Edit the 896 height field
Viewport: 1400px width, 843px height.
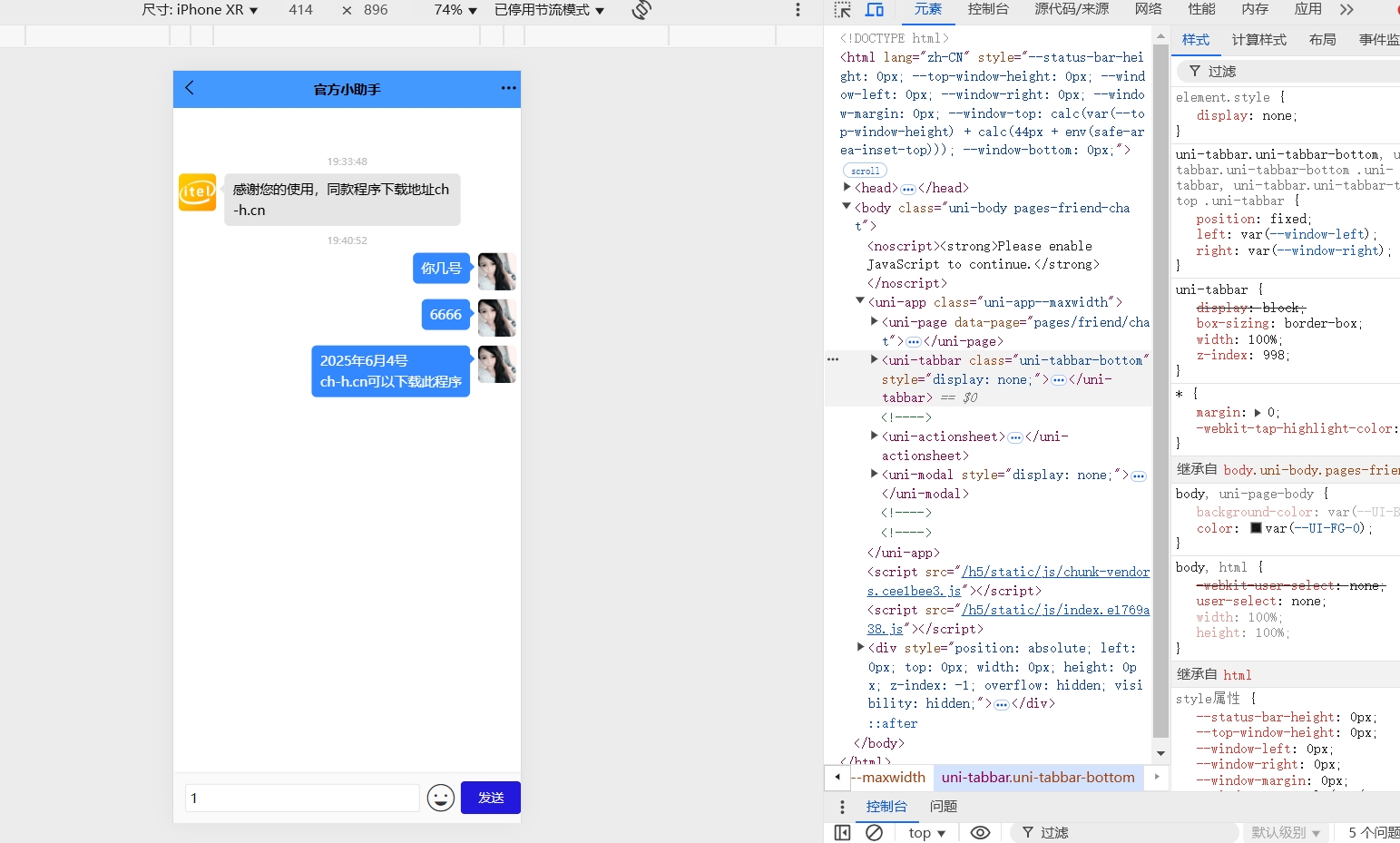377,10
